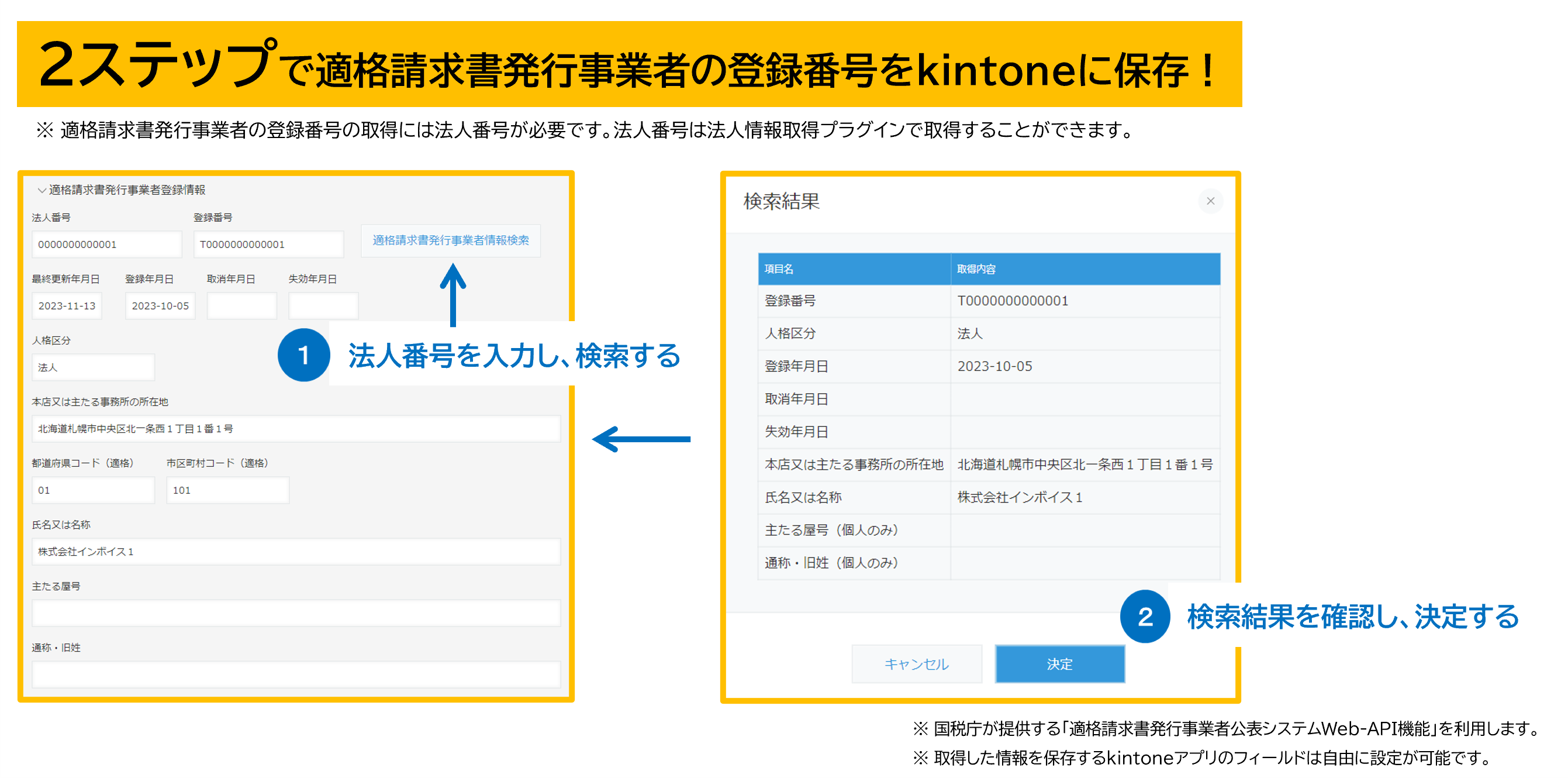Click the 2023-10-05 value in search results
This screenshot has width=1568, height=778.
click(x=994, y=367)
